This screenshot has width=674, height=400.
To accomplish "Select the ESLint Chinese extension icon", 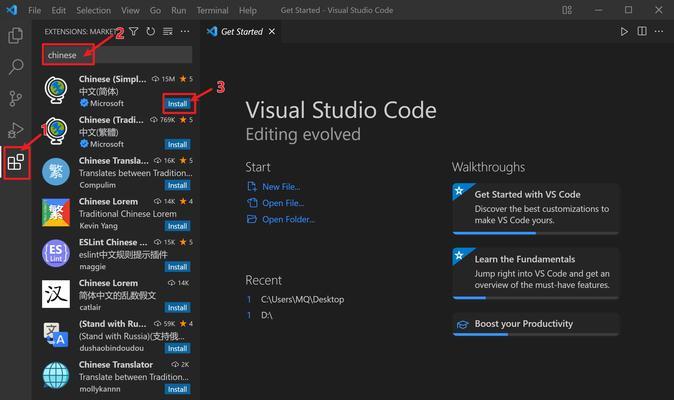I will (56, 253).
